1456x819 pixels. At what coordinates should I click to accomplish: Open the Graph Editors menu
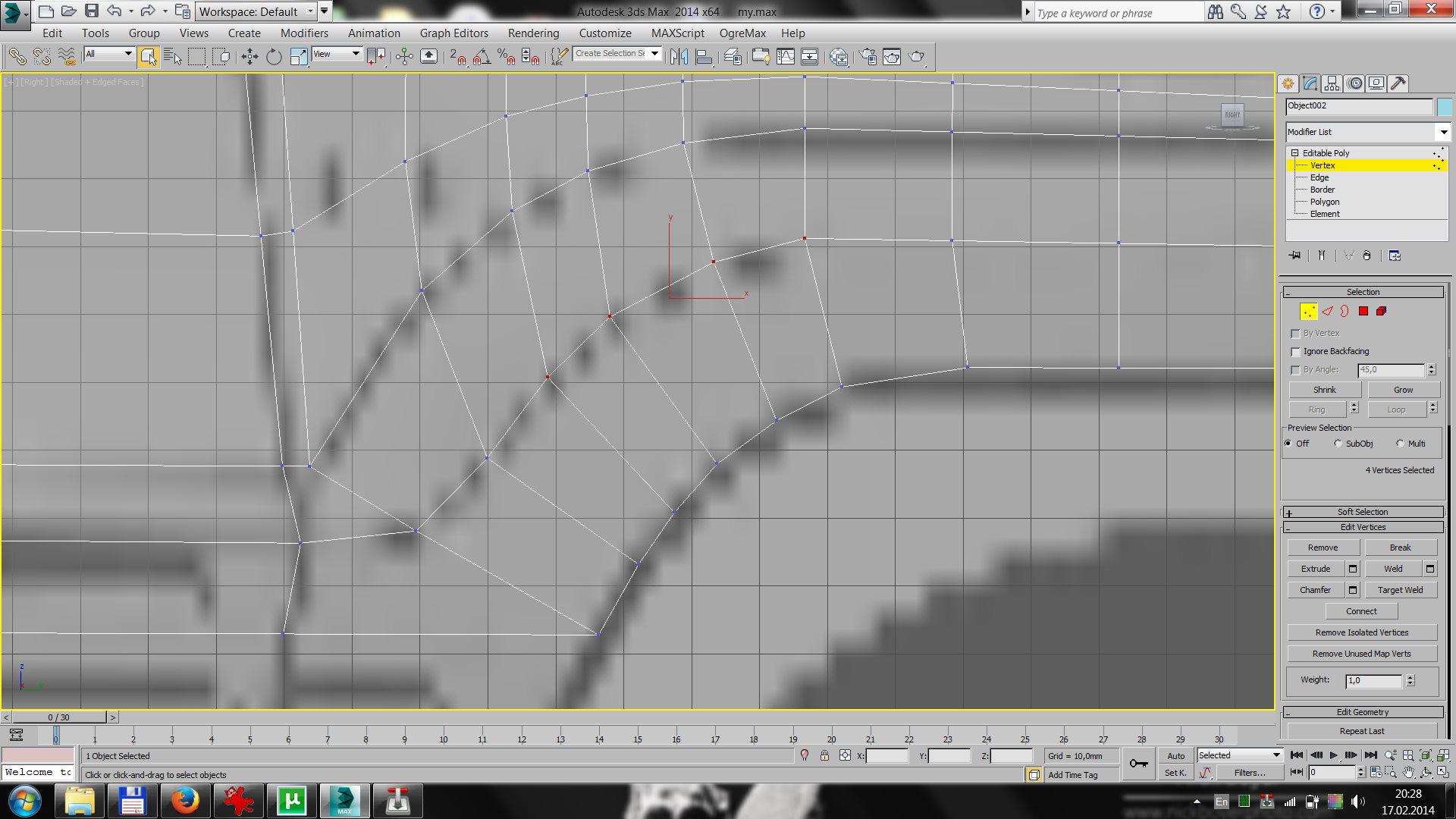453,33
